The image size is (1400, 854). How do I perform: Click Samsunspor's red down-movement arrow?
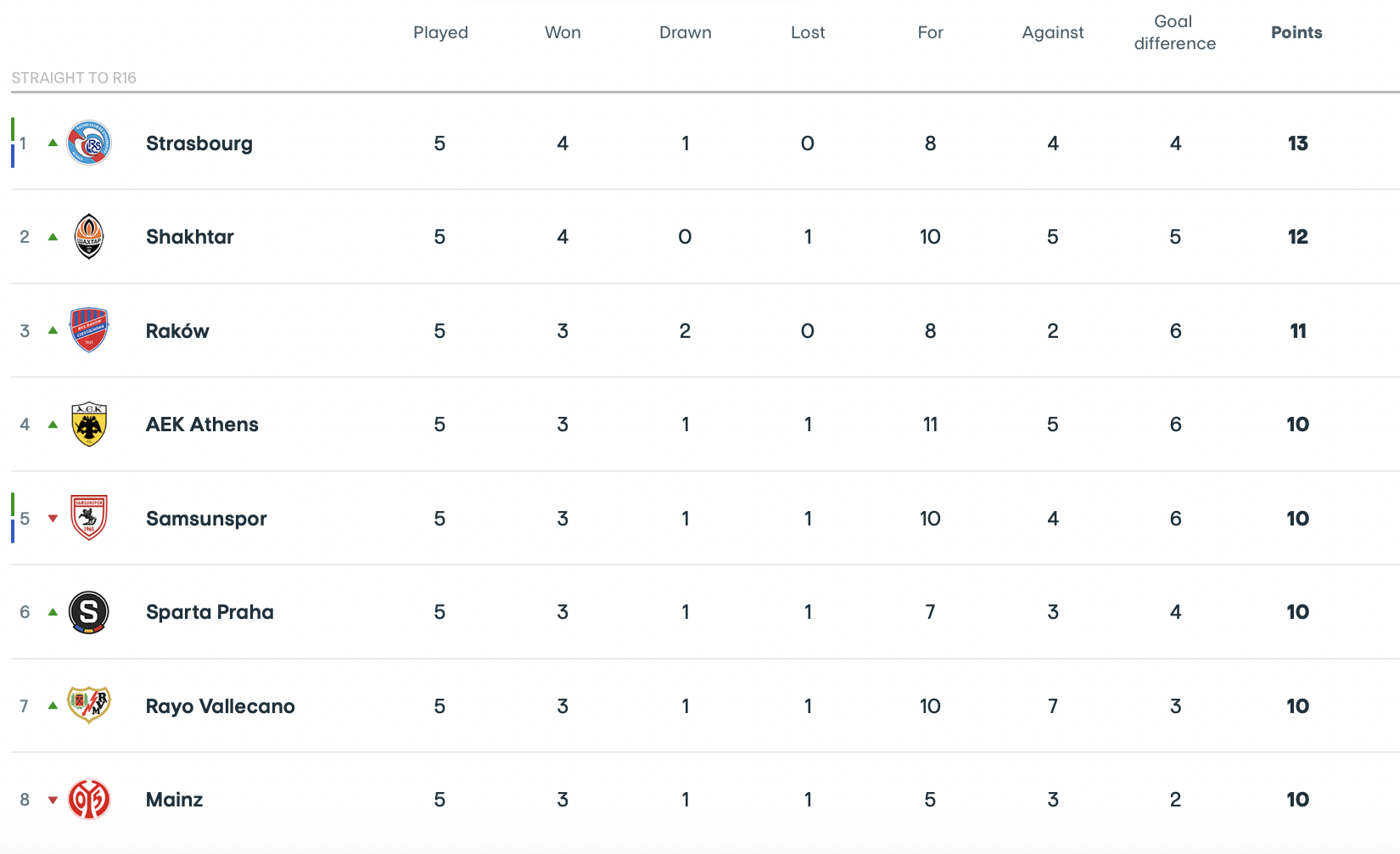click(53, 519)
